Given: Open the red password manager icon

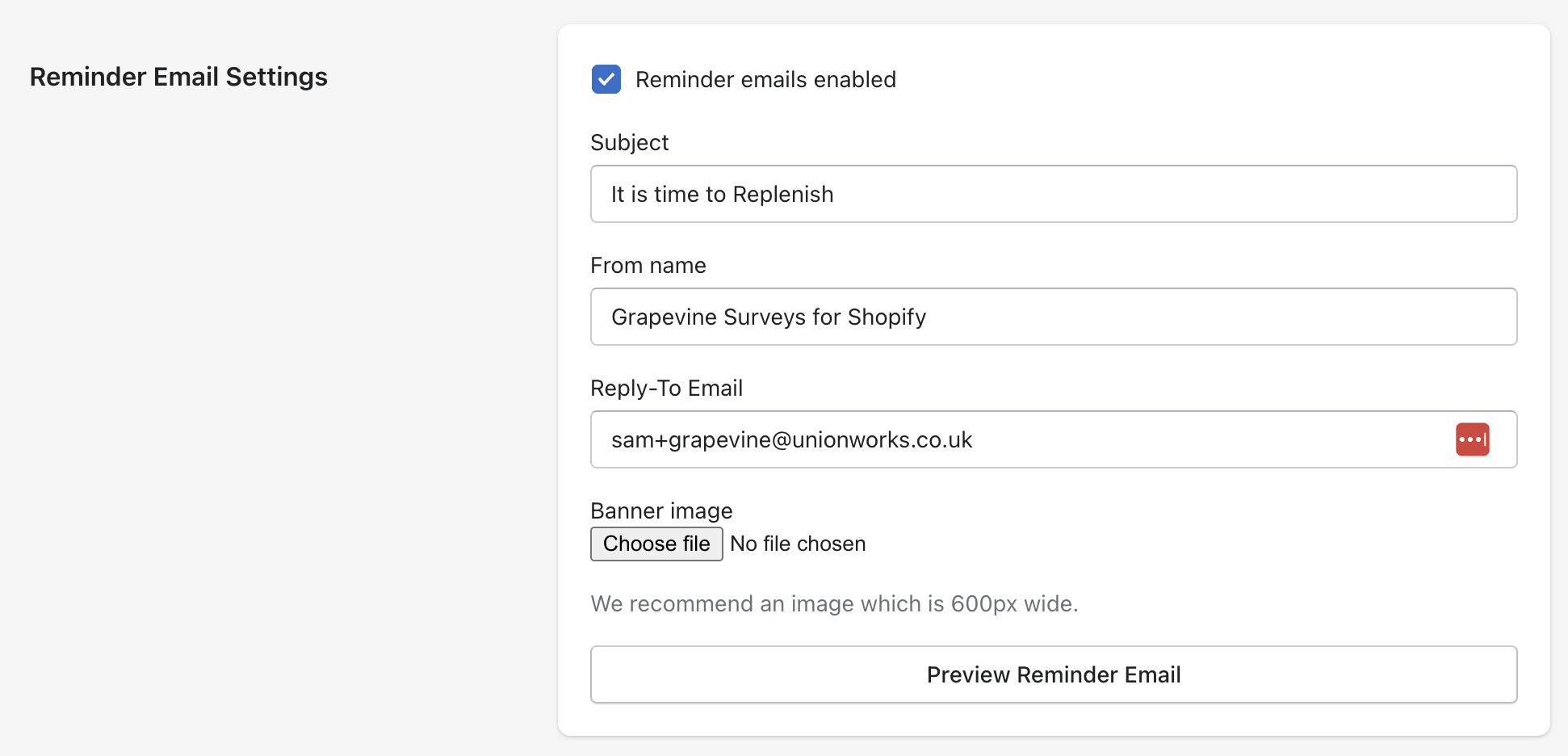Looking at the screenshot, I should click(1472, 439).
